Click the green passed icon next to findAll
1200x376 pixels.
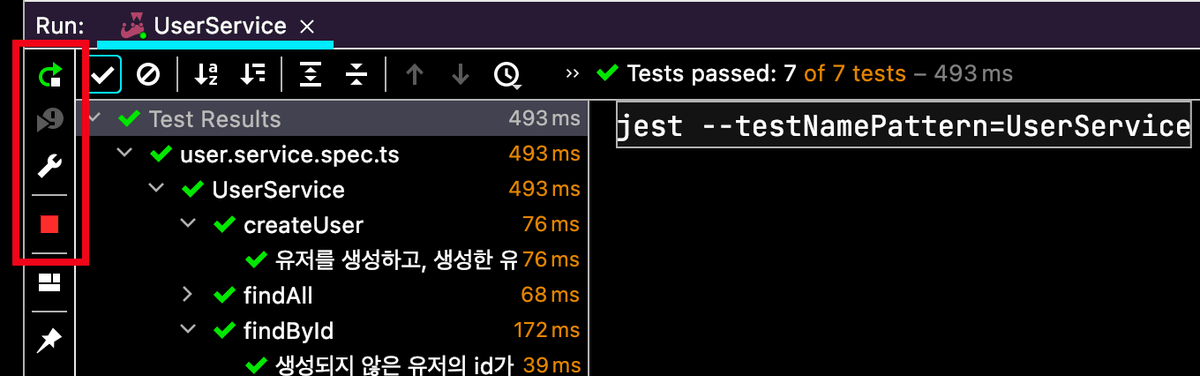coord(225,295)
